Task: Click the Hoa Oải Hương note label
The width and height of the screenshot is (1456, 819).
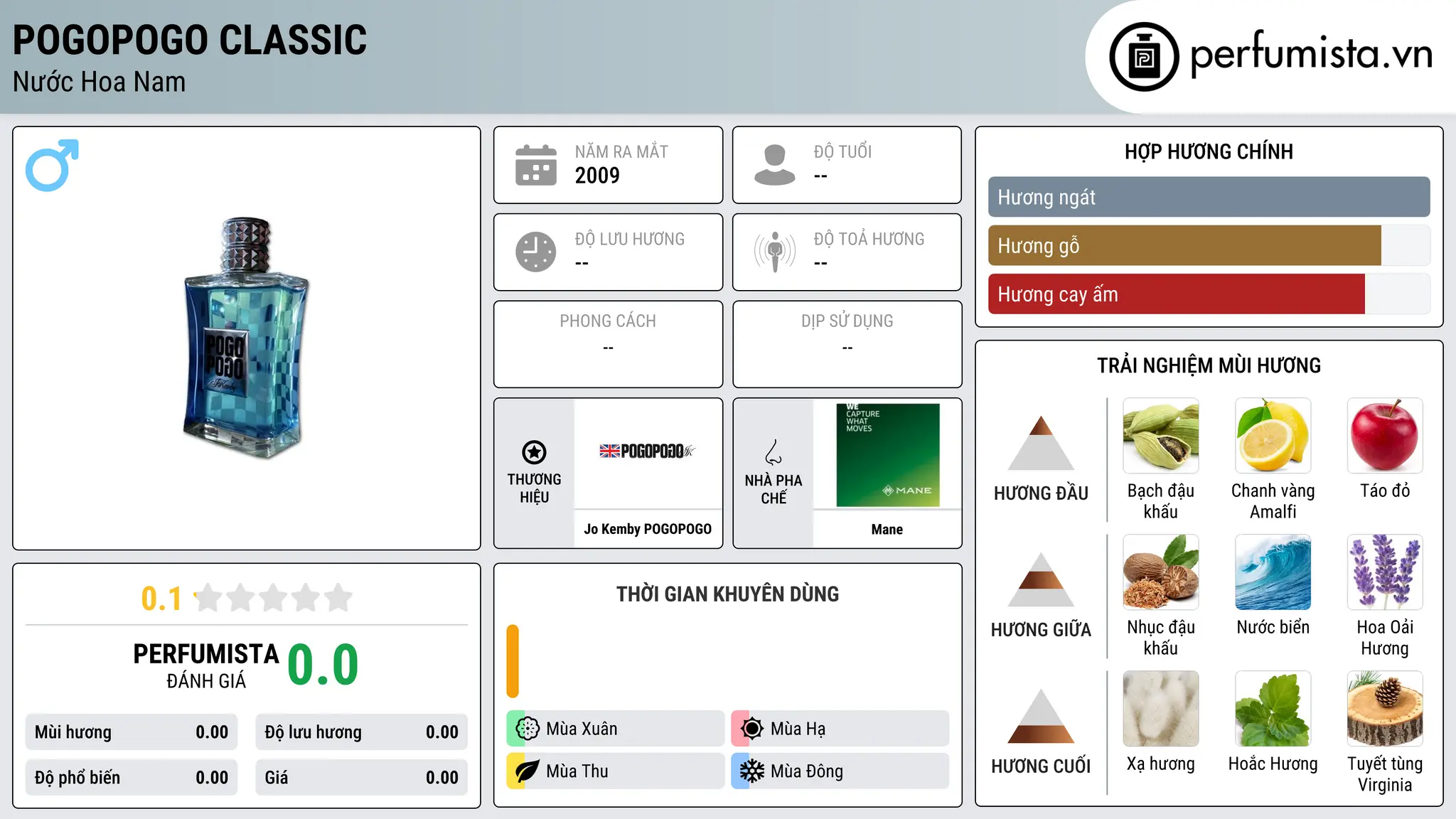Action: pos(1385,638)
